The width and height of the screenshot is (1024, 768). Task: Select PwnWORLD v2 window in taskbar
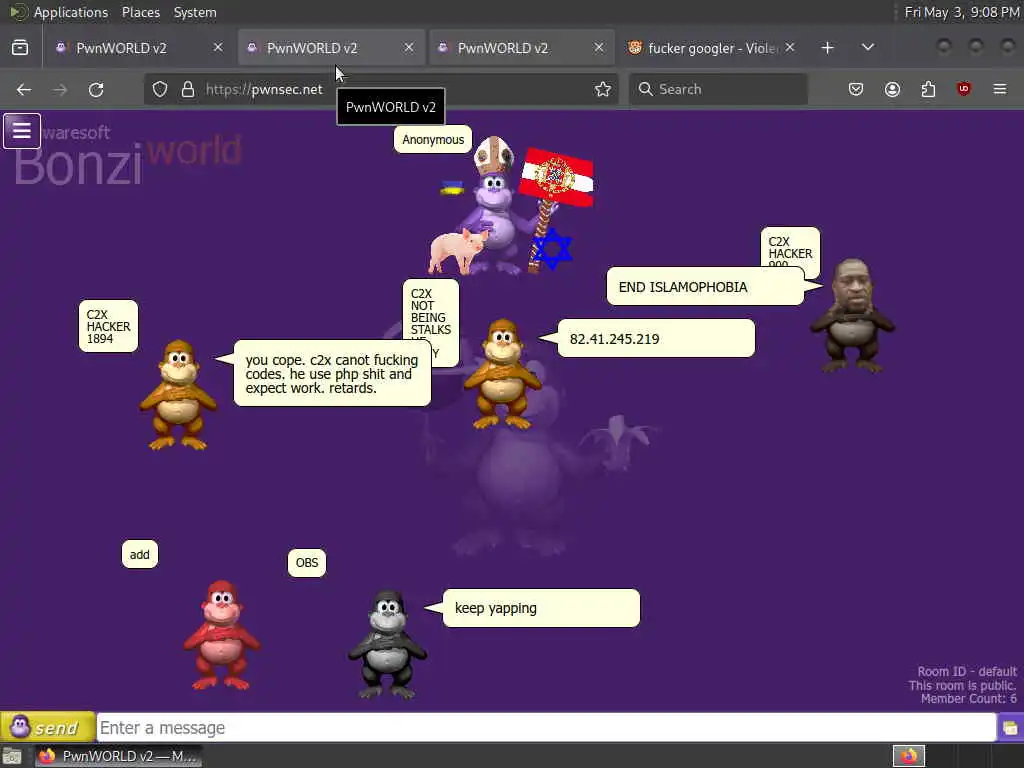click(x=118, y=756)
